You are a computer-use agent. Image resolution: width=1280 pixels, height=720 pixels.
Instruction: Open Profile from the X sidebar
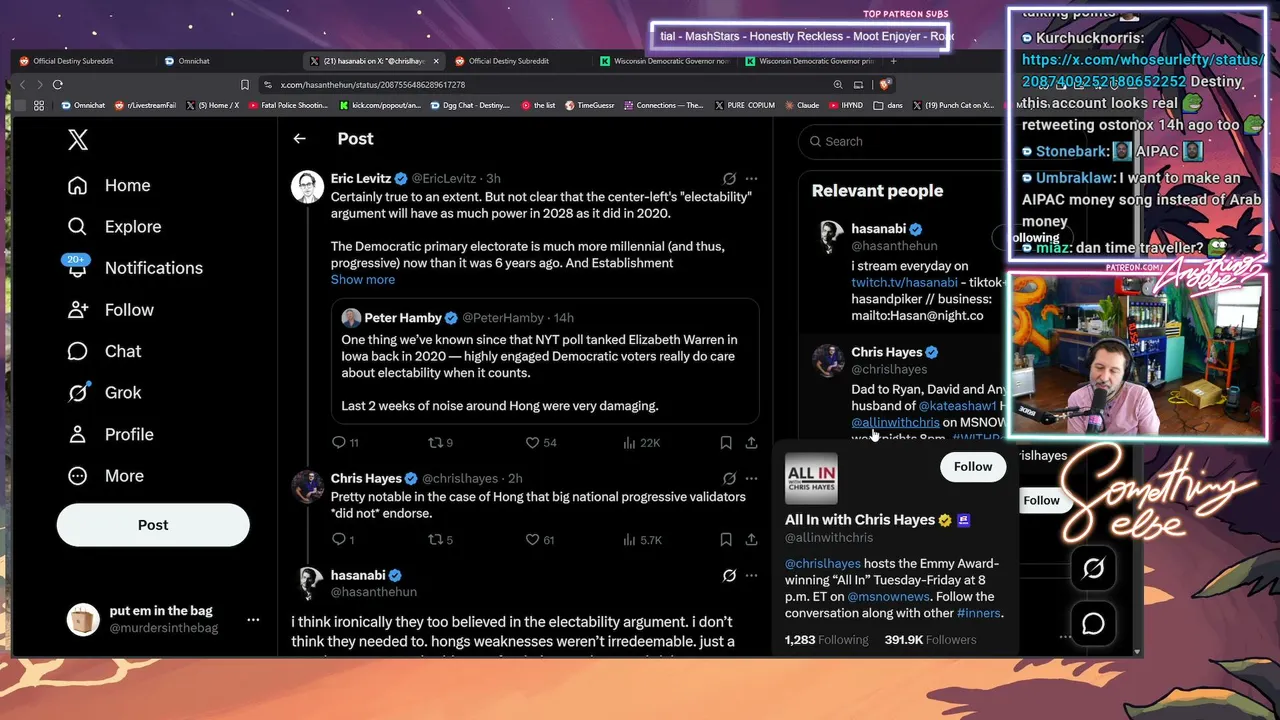tap(110, 434)
